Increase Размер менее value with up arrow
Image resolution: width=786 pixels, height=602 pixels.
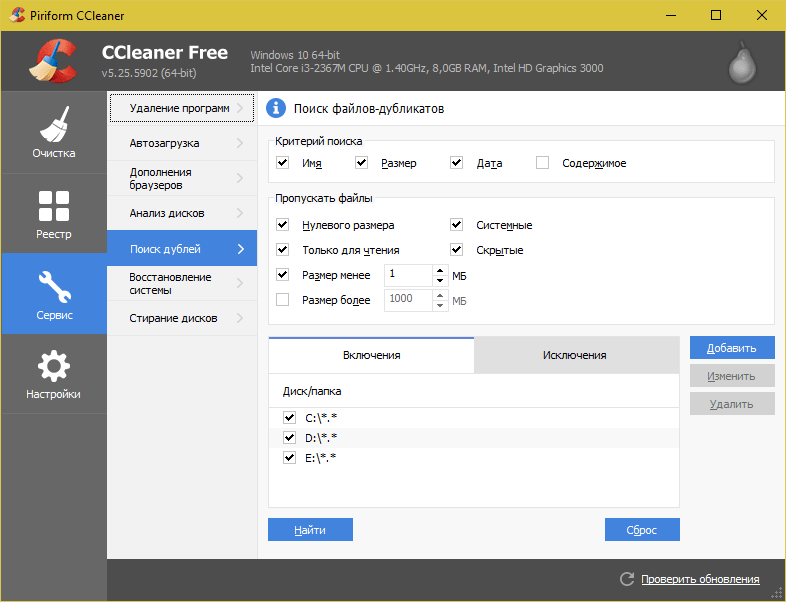(440, 270)
